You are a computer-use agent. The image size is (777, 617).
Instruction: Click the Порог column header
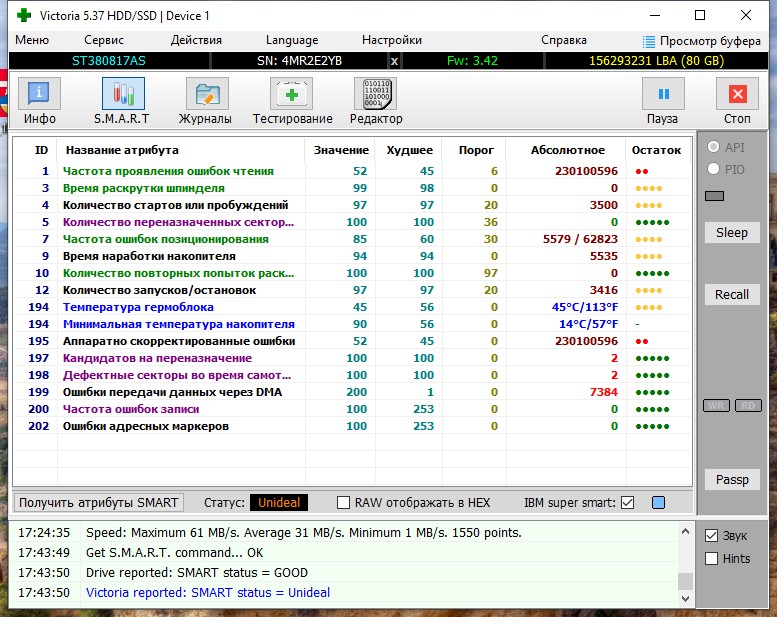point(476,150)
